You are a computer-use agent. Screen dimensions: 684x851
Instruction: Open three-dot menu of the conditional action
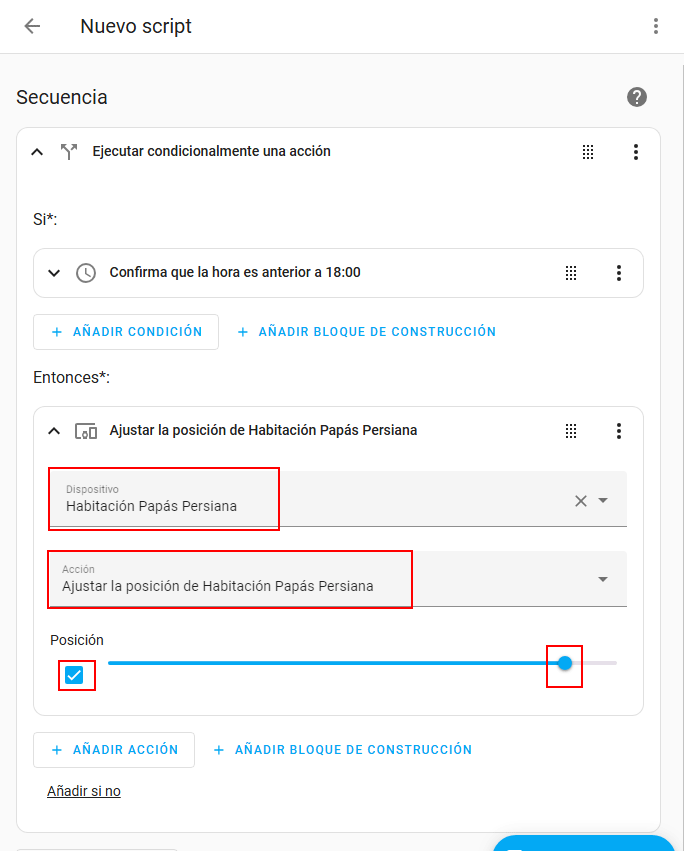tap(636, 152)
